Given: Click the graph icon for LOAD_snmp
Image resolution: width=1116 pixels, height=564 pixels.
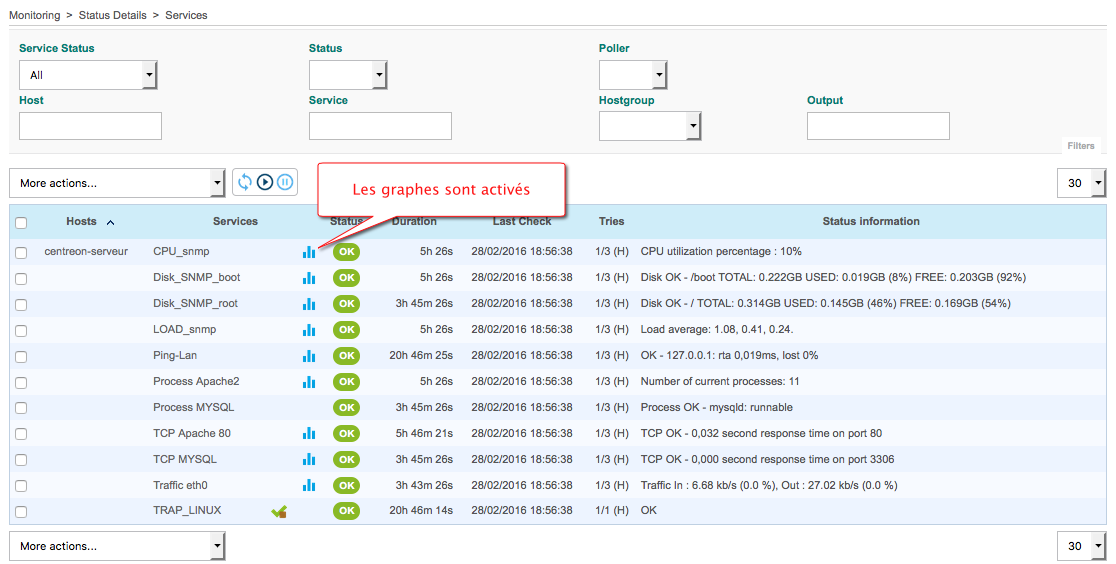Looking at the screenshot, I should (309, 330).
